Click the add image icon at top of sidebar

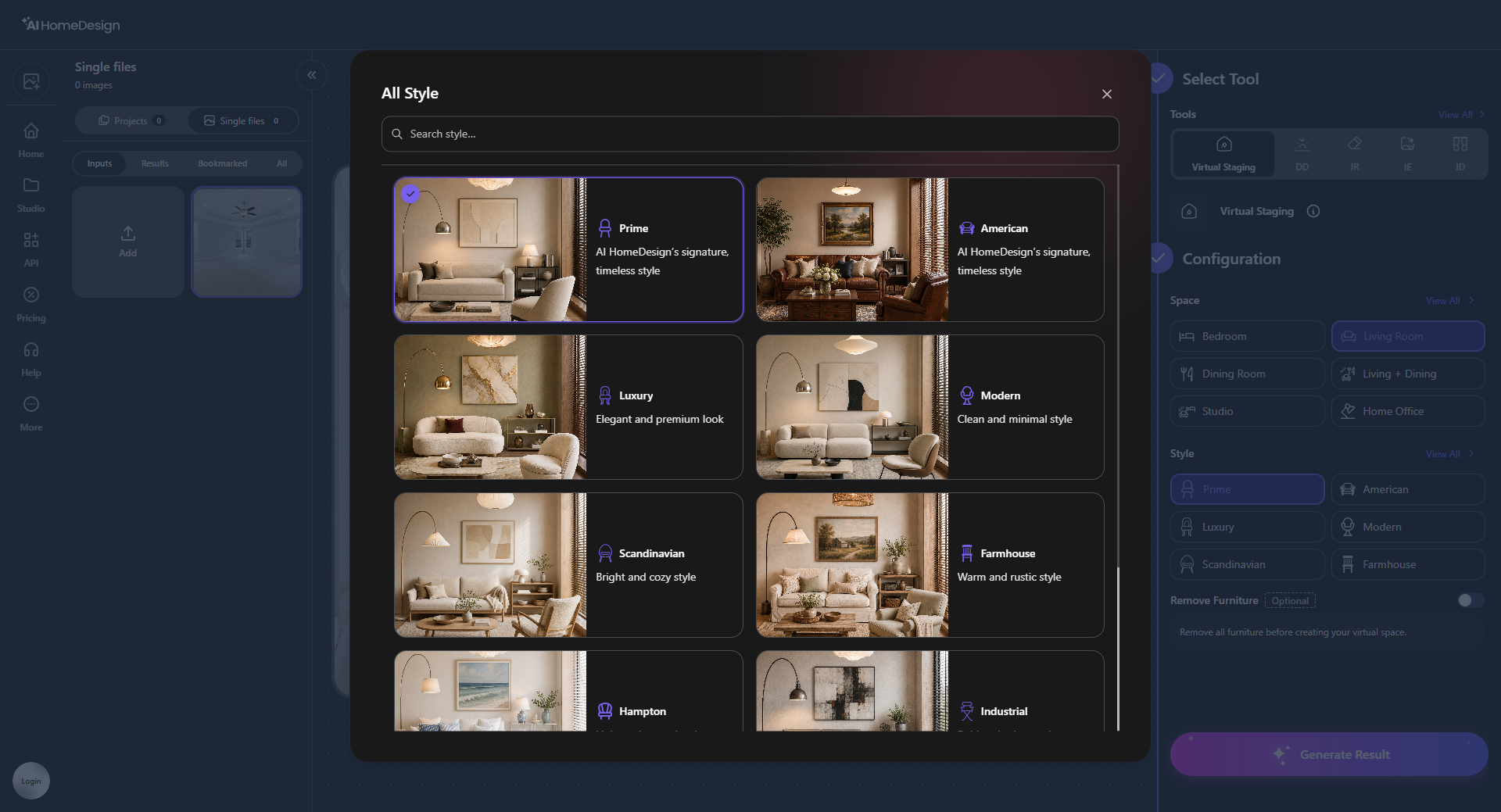click(31, 80)
